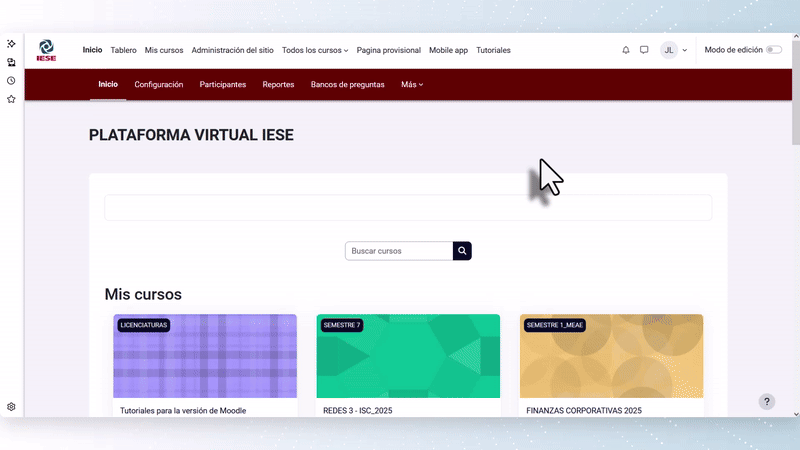The width and height of the screenshot is (800, 450).
Task: Switch to the Participantes tab
Action: 223,85
